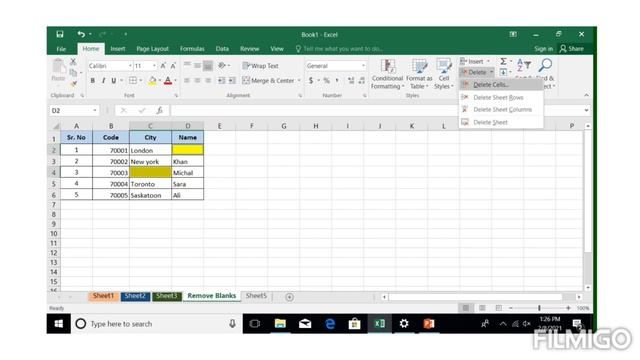Choose Delete Sheet Rows
Image resolution: width=640 pixels, height=360 pixels.
pos(501,98)
